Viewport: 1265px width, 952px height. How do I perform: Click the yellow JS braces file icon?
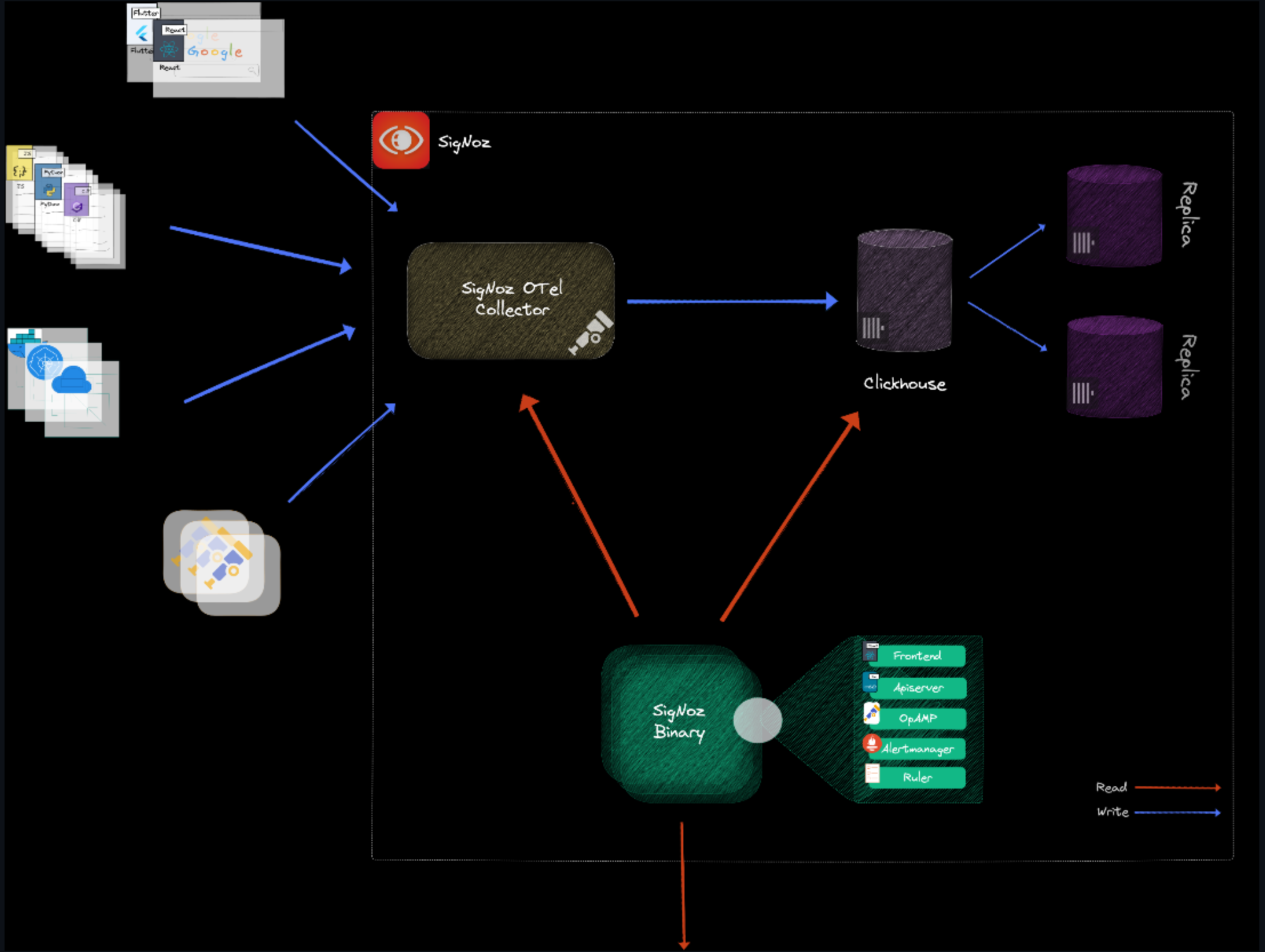coord(19,170)
